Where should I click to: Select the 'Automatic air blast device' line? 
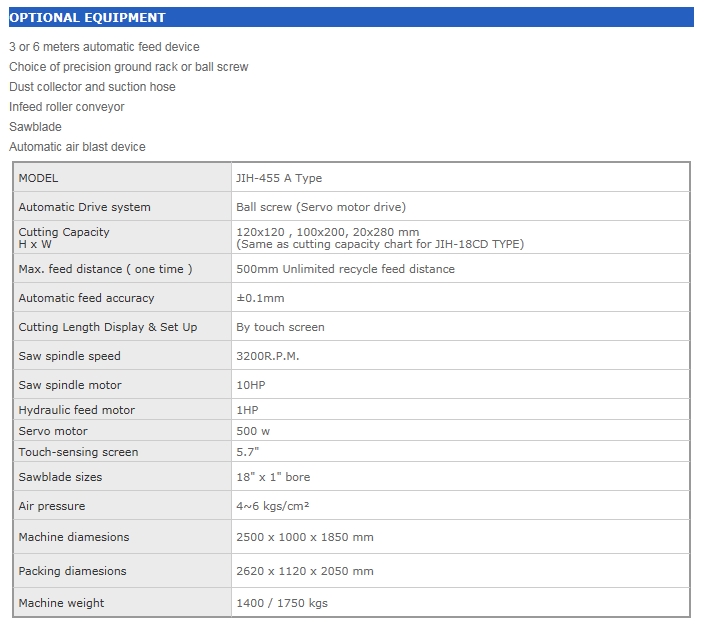[77, 147]
